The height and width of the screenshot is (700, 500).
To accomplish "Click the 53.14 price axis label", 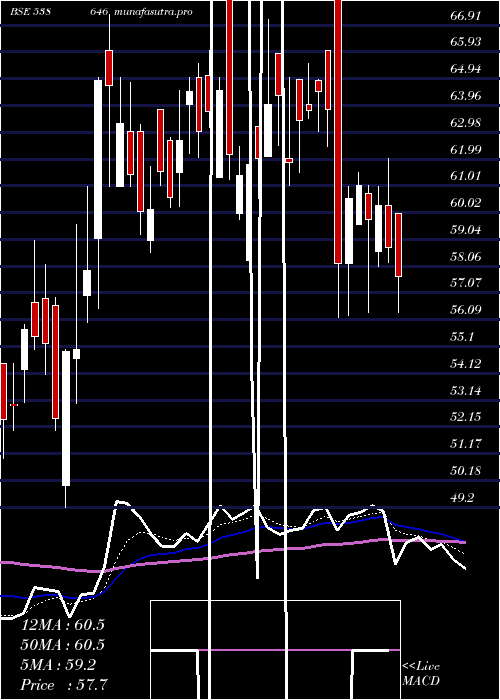I will [x=466, y=390].
